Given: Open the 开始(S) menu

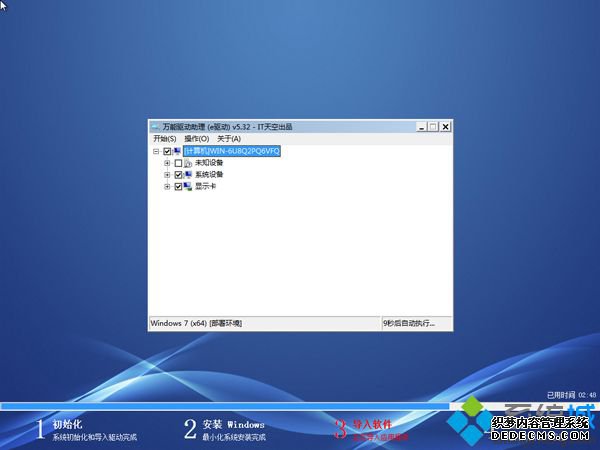Looking at the screenshot, I should (x=164, y=138).
